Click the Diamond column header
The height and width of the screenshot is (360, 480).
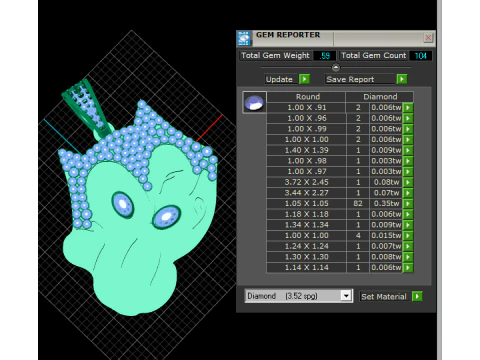tap(380, 97)
